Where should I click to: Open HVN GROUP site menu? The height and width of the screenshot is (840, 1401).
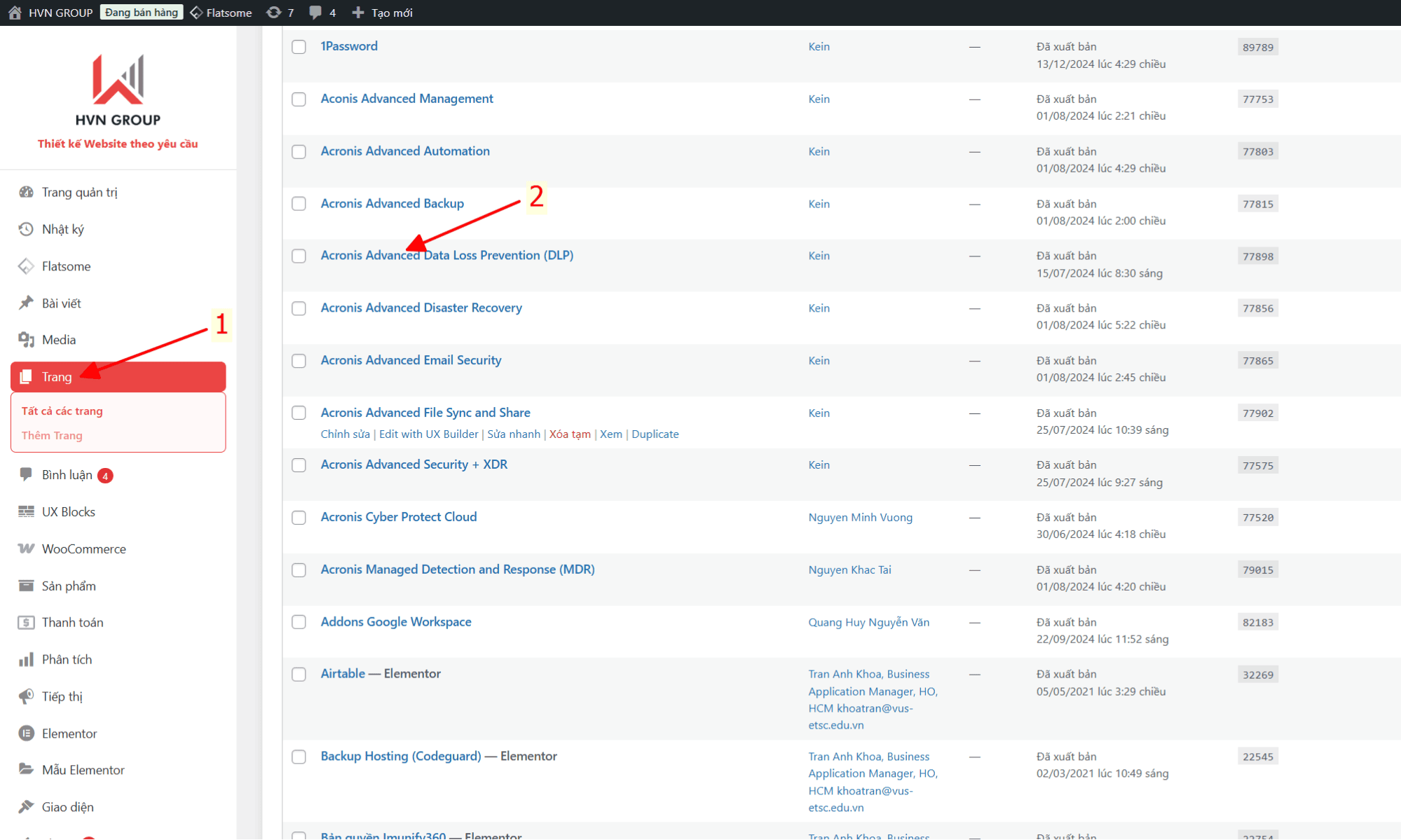coord(60,13)
